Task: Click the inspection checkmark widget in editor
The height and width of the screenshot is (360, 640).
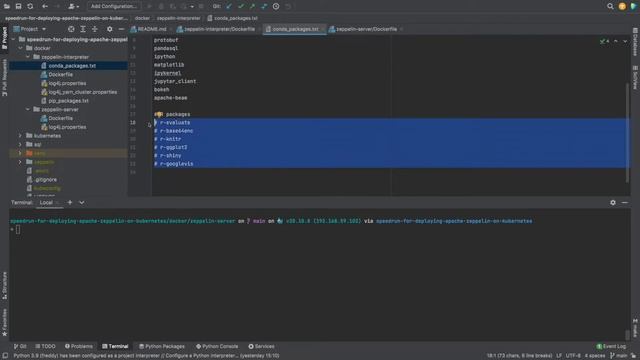Action: pos(604,41)
